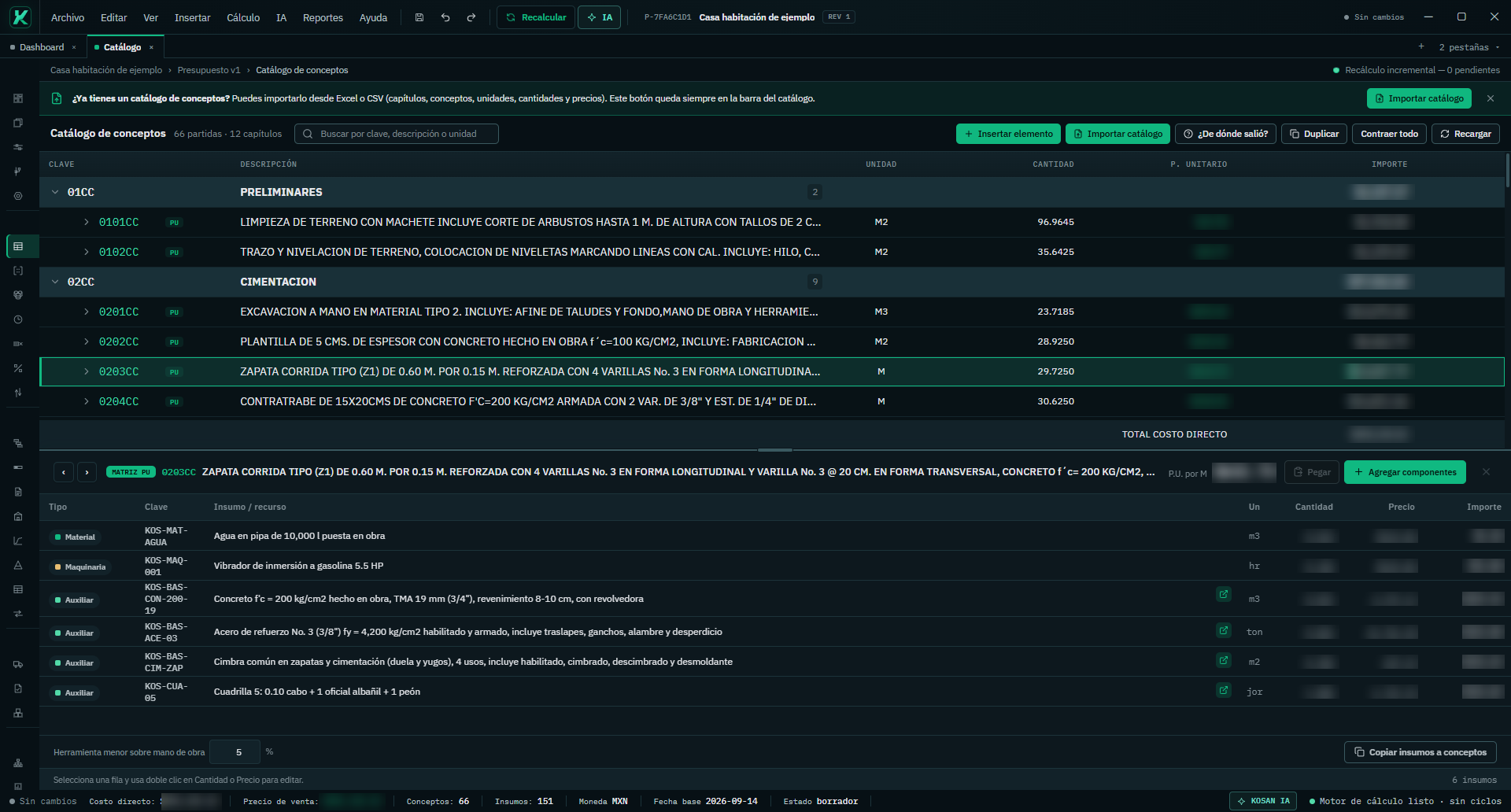Open linked auxiliary for Acero de refuerzo

click(1224, 629)
